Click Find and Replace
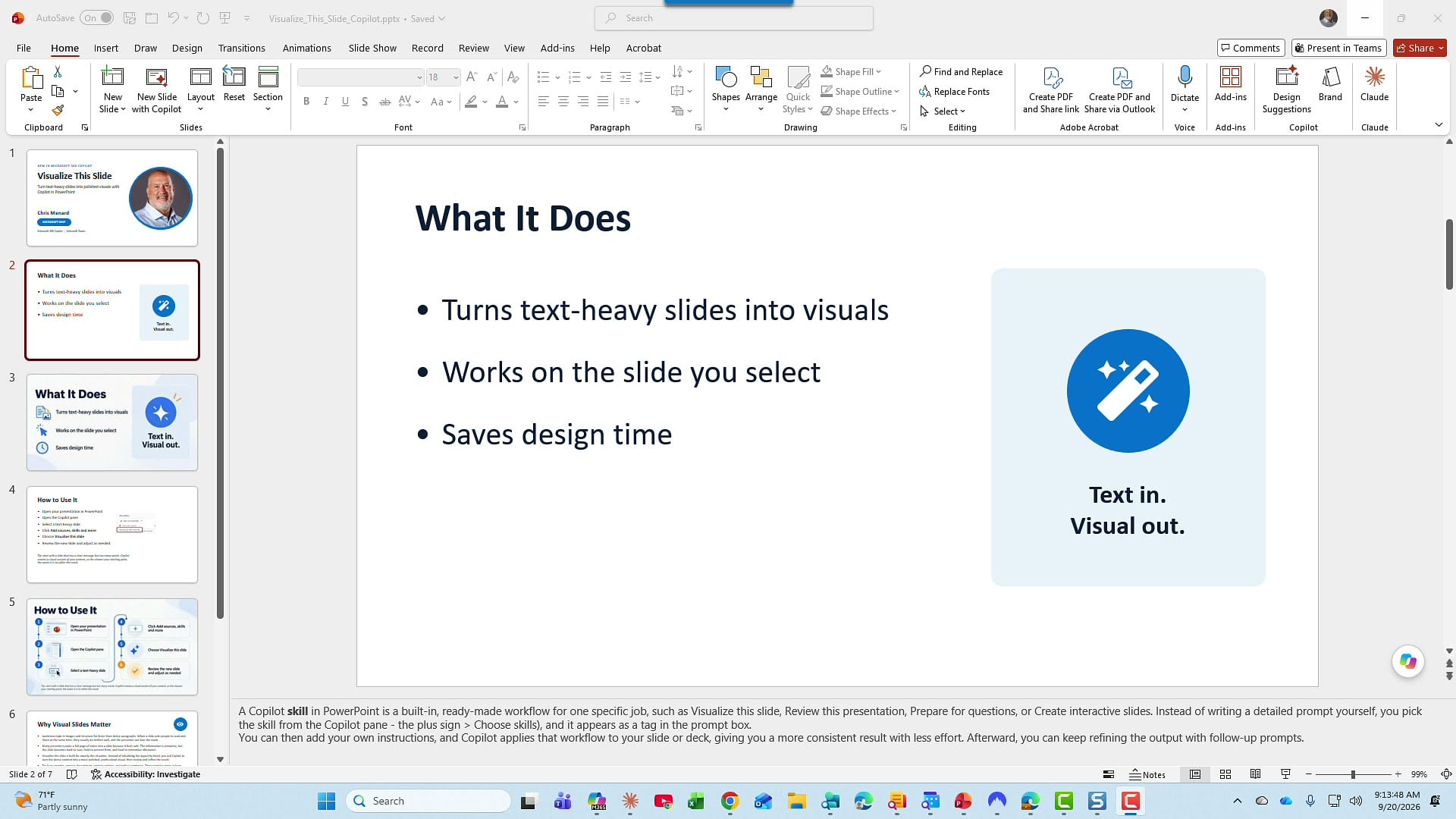 pyautogui.click(x=961, y=72)
